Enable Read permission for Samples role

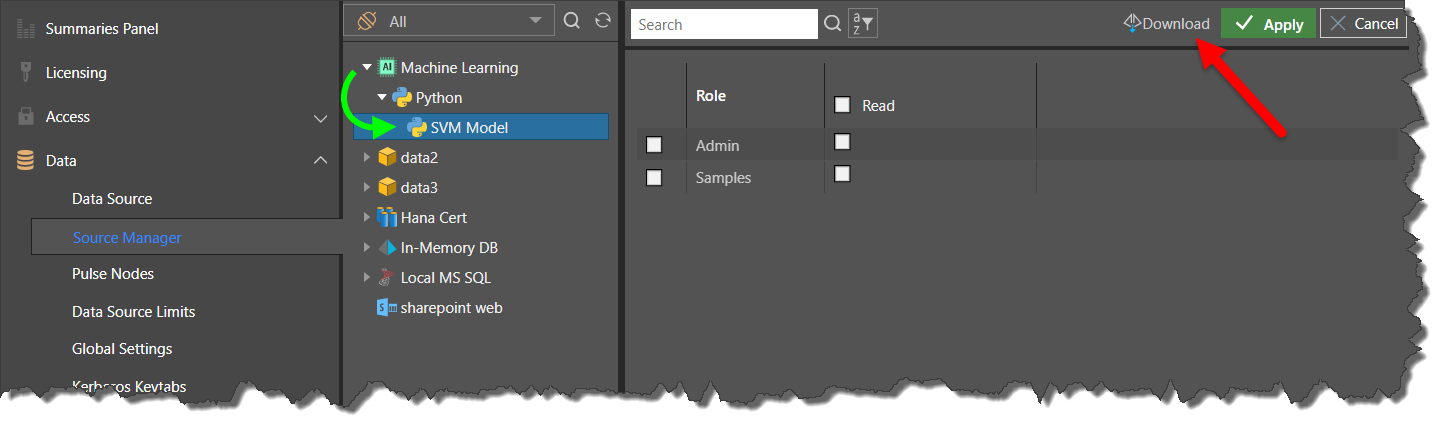[842, 174]
